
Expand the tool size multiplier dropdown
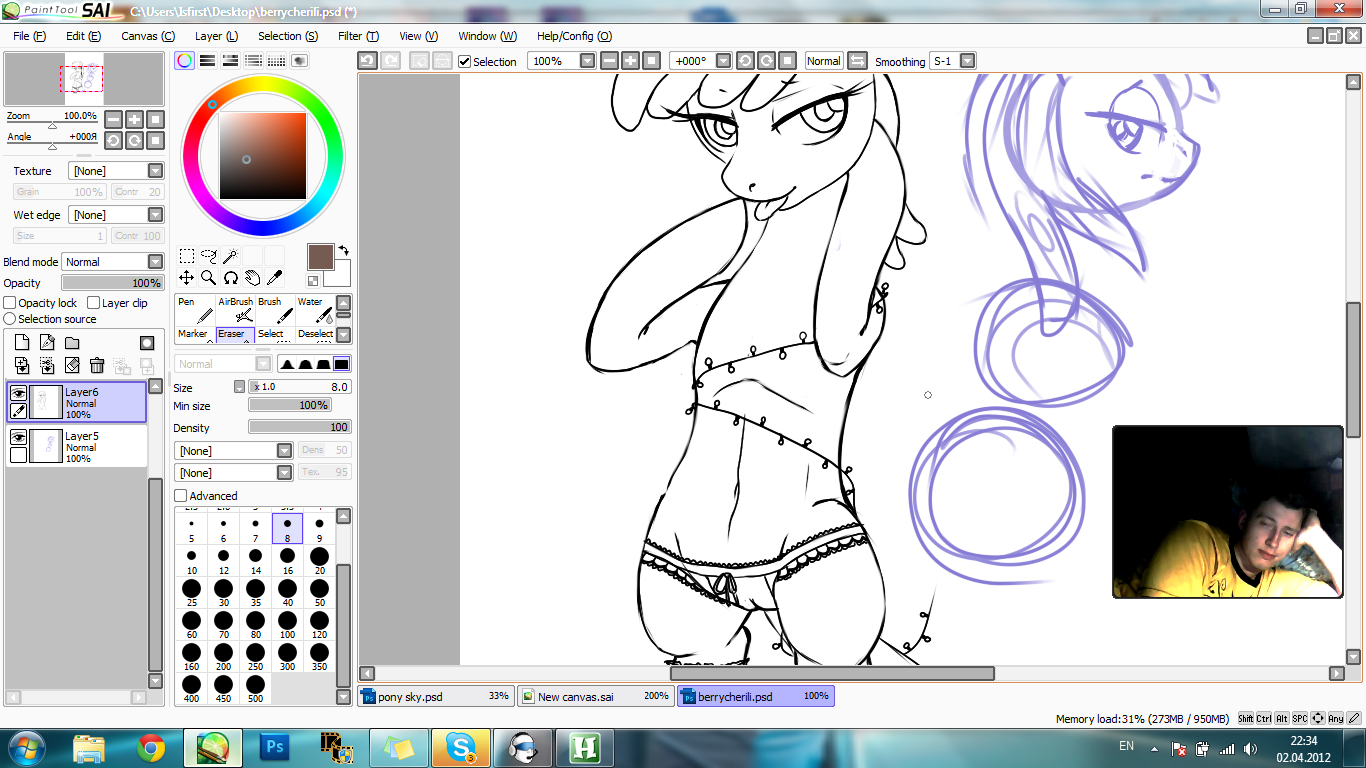tap(239, 387)
